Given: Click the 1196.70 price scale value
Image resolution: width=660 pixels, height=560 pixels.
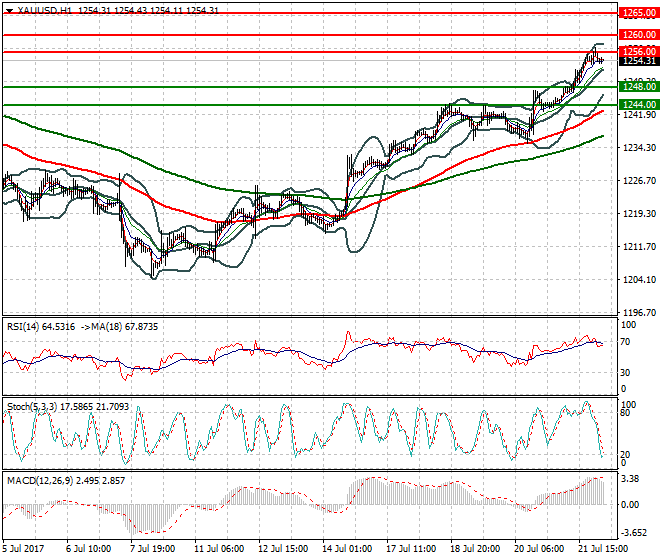Looking at the screenshot, I should 639,312.
